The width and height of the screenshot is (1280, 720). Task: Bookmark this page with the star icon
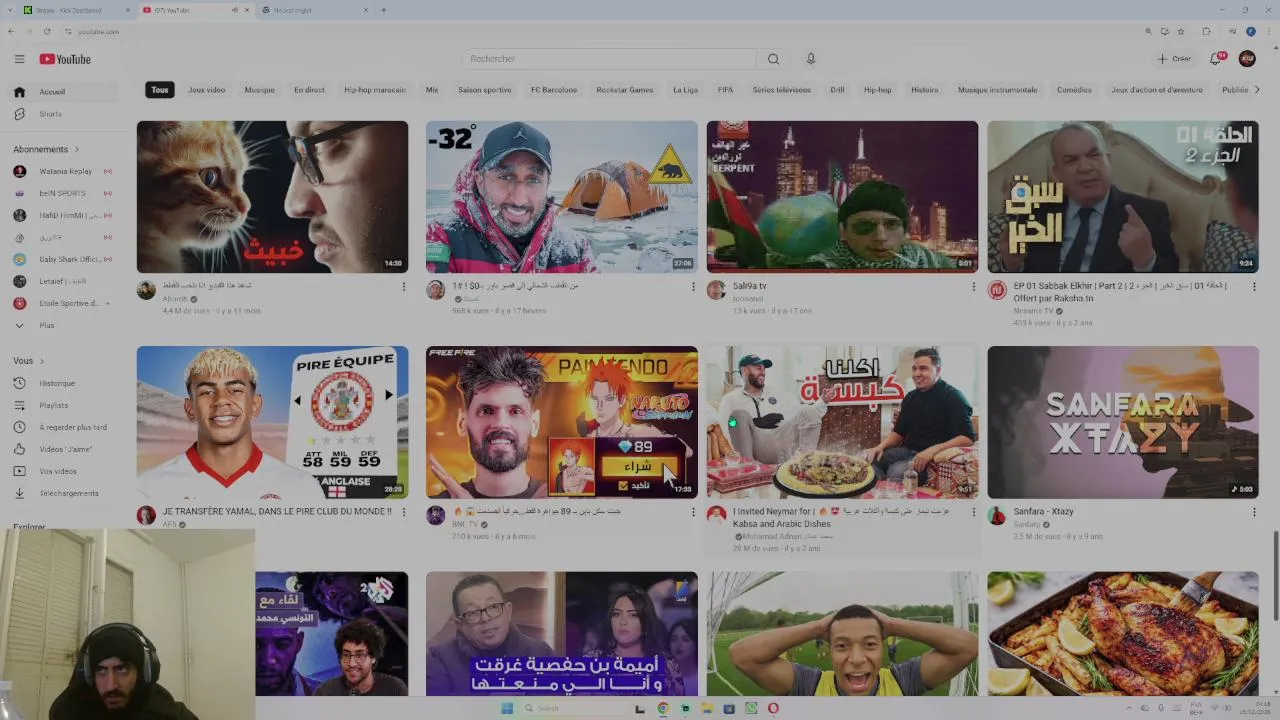pyautogui.click(x=1181, y=31)
